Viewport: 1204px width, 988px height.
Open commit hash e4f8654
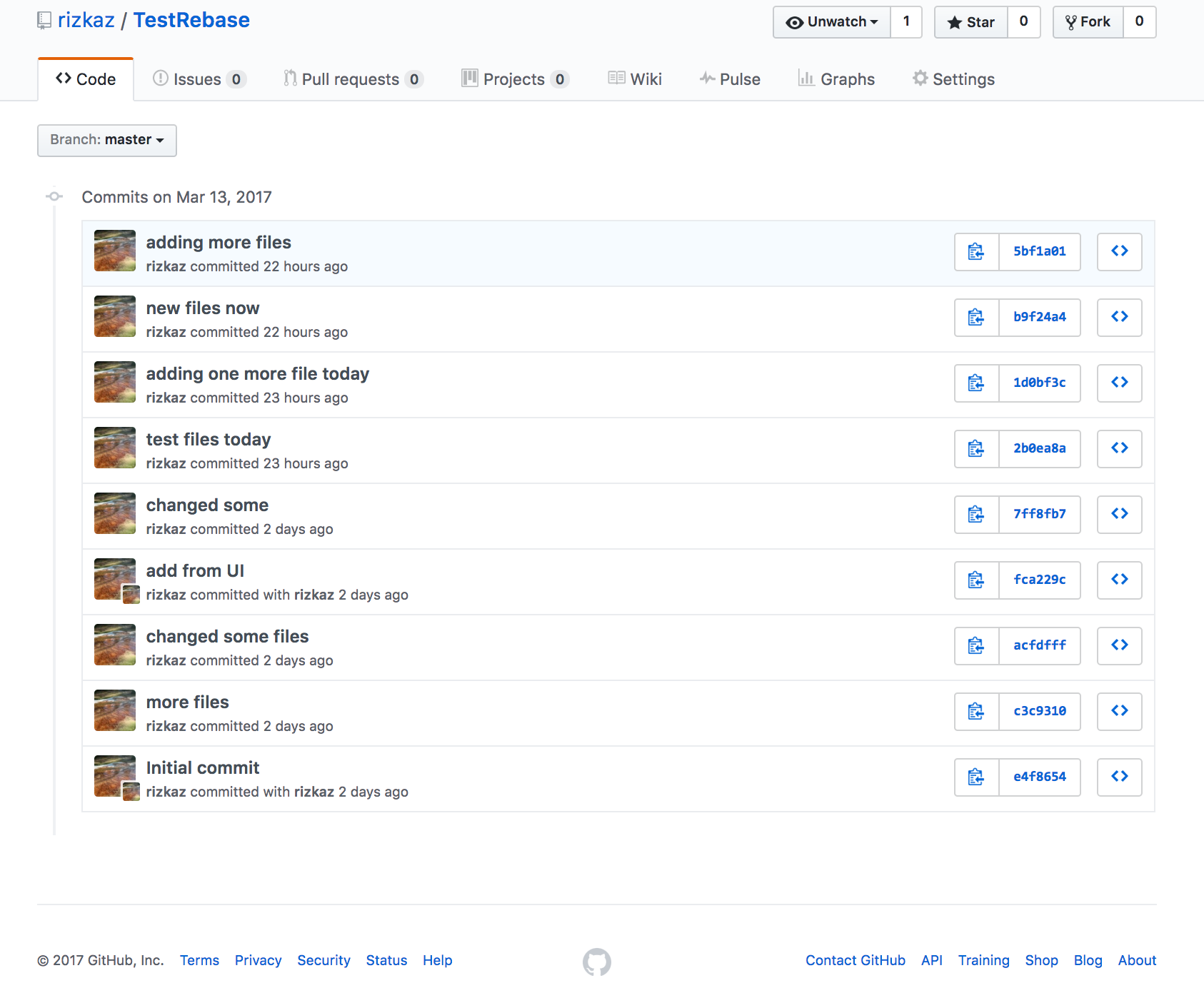coord(1039,777)
